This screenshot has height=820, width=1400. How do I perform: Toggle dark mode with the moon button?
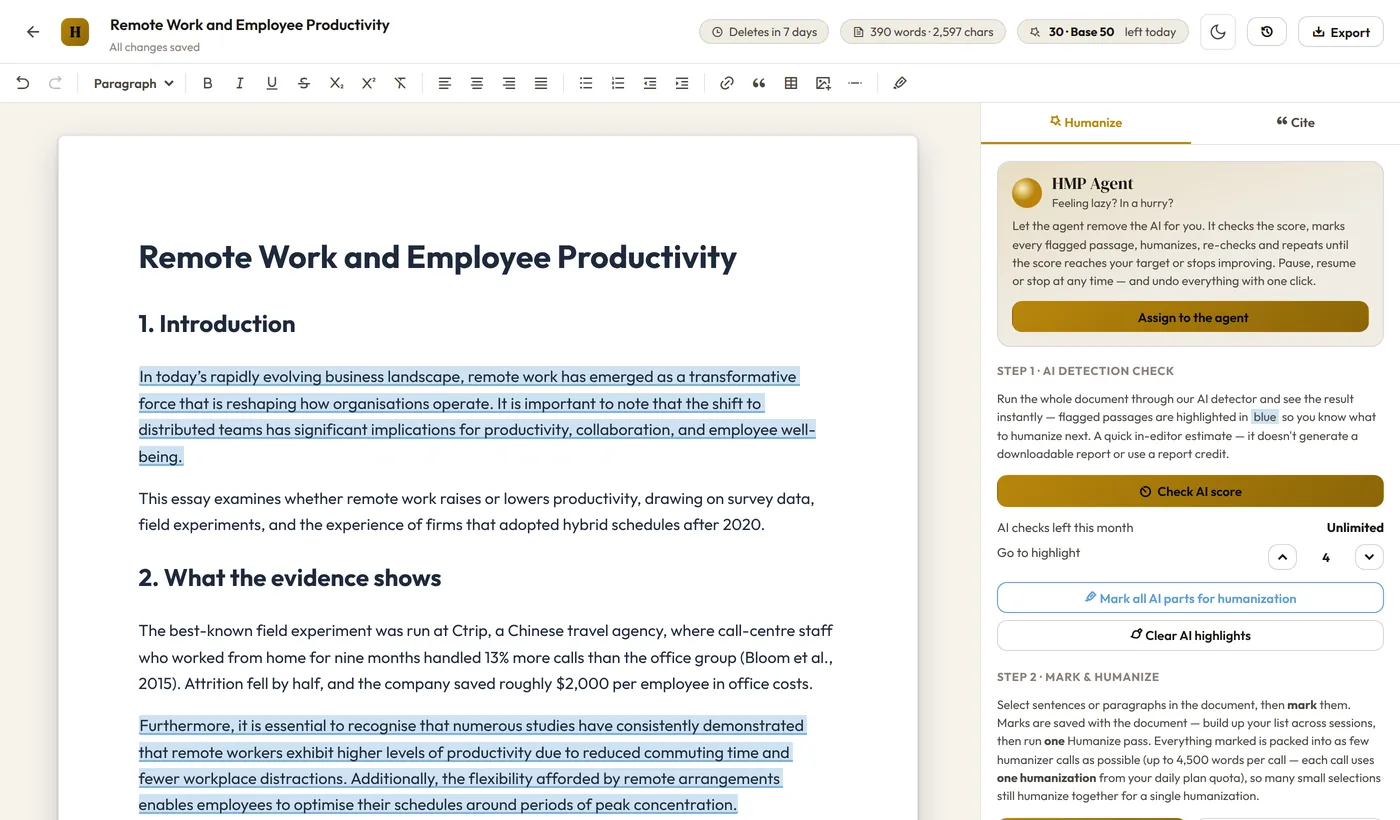point(1218,32)
